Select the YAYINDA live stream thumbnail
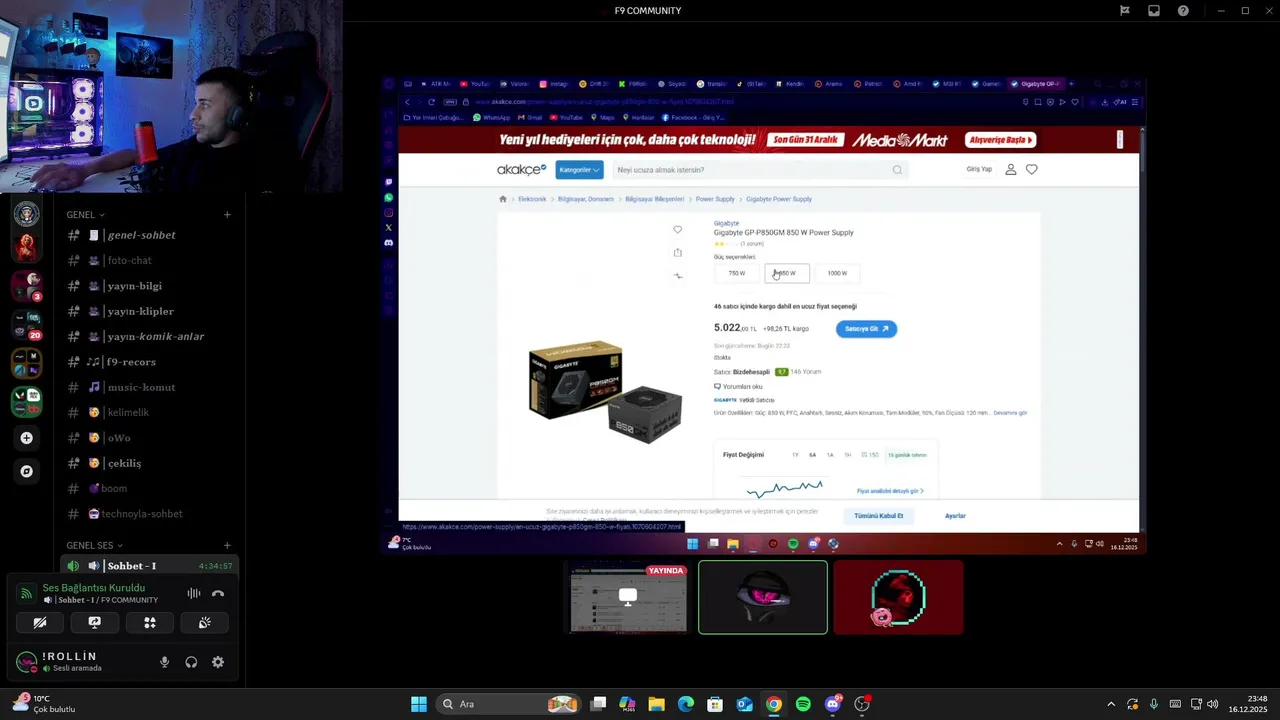 click(629, 598)
